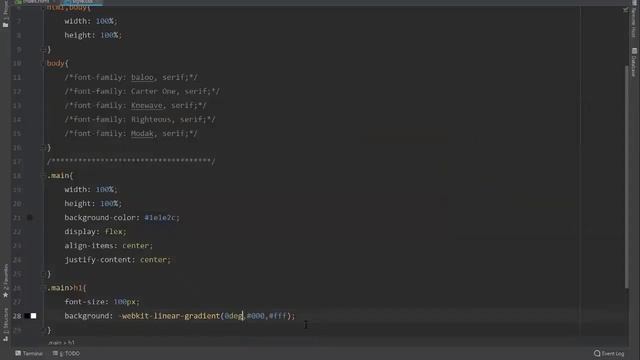Click on '-webkit-linear-gradient' text
Viewport: 640px width, 360px height.
[169, 316]
